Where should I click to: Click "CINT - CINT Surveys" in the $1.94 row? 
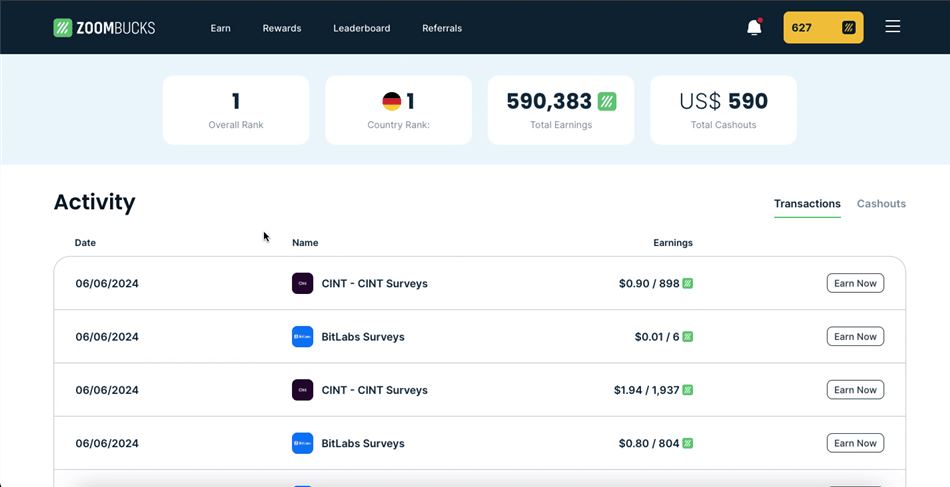tap(374, 390)
